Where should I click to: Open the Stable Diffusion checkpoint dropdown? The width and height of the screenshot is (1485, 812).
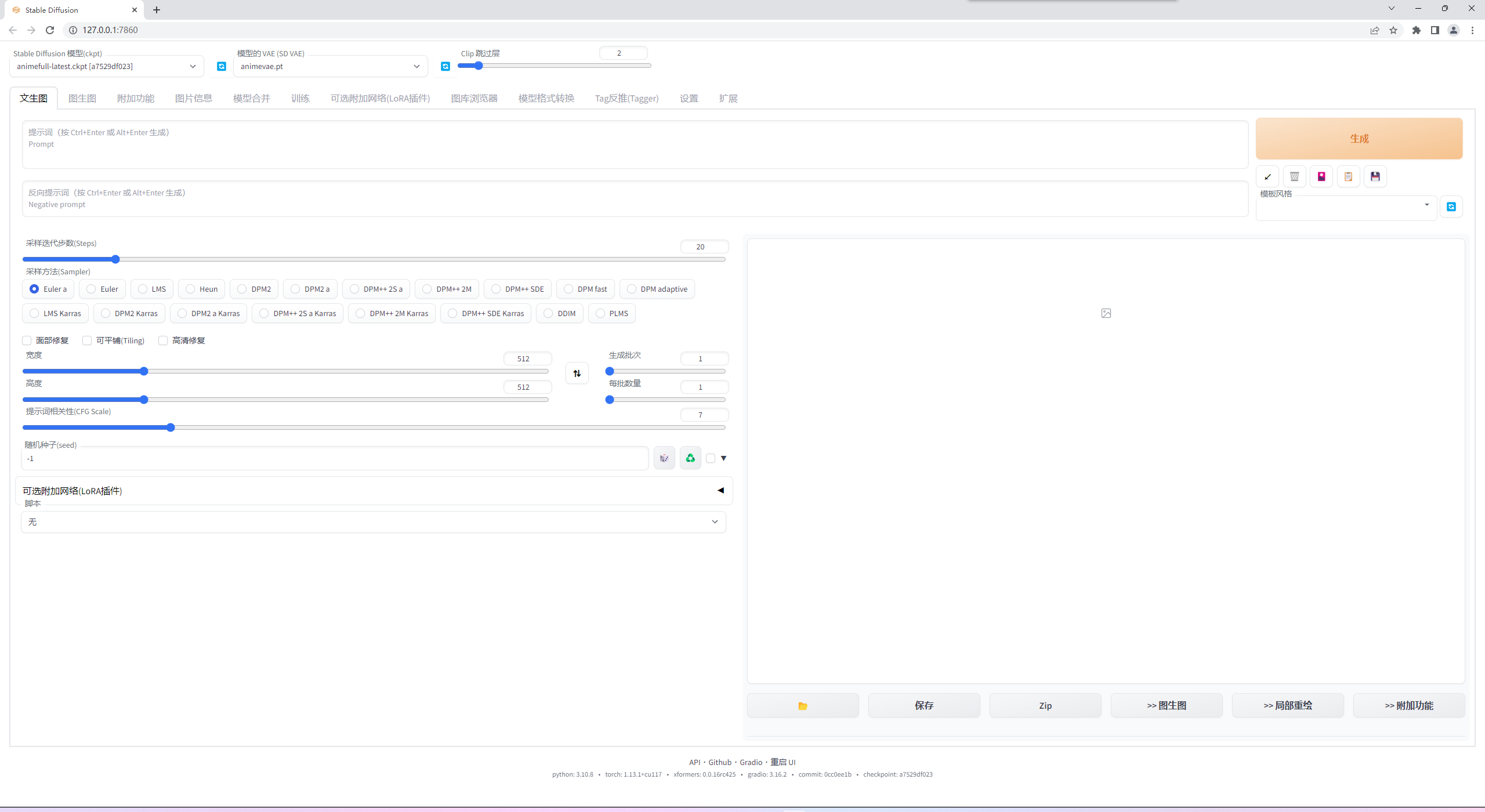[106, 67]
